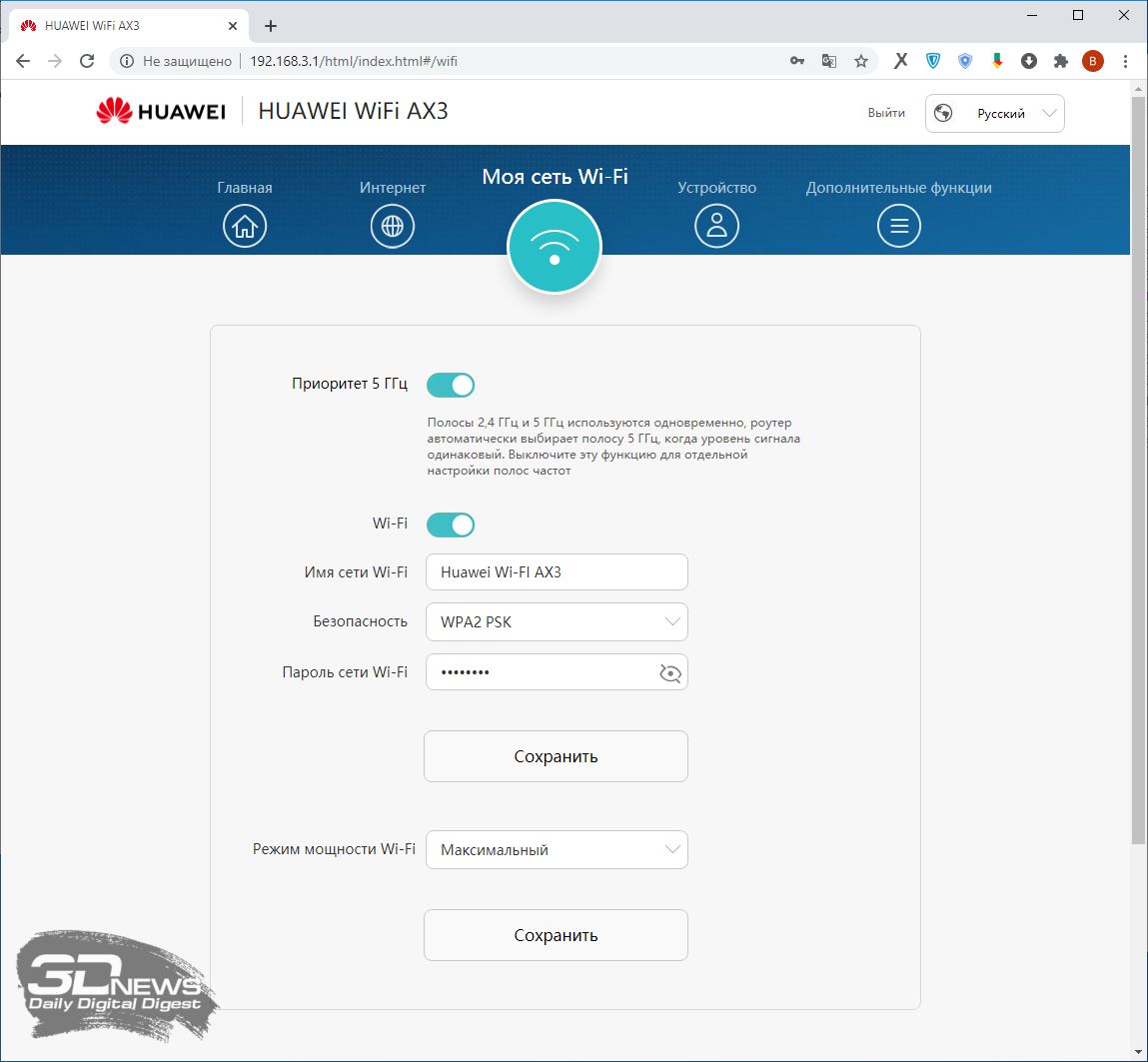This screenshot has height=1062, width=1148.
Task: Click the language globe icon
Action: coord(944,114)
